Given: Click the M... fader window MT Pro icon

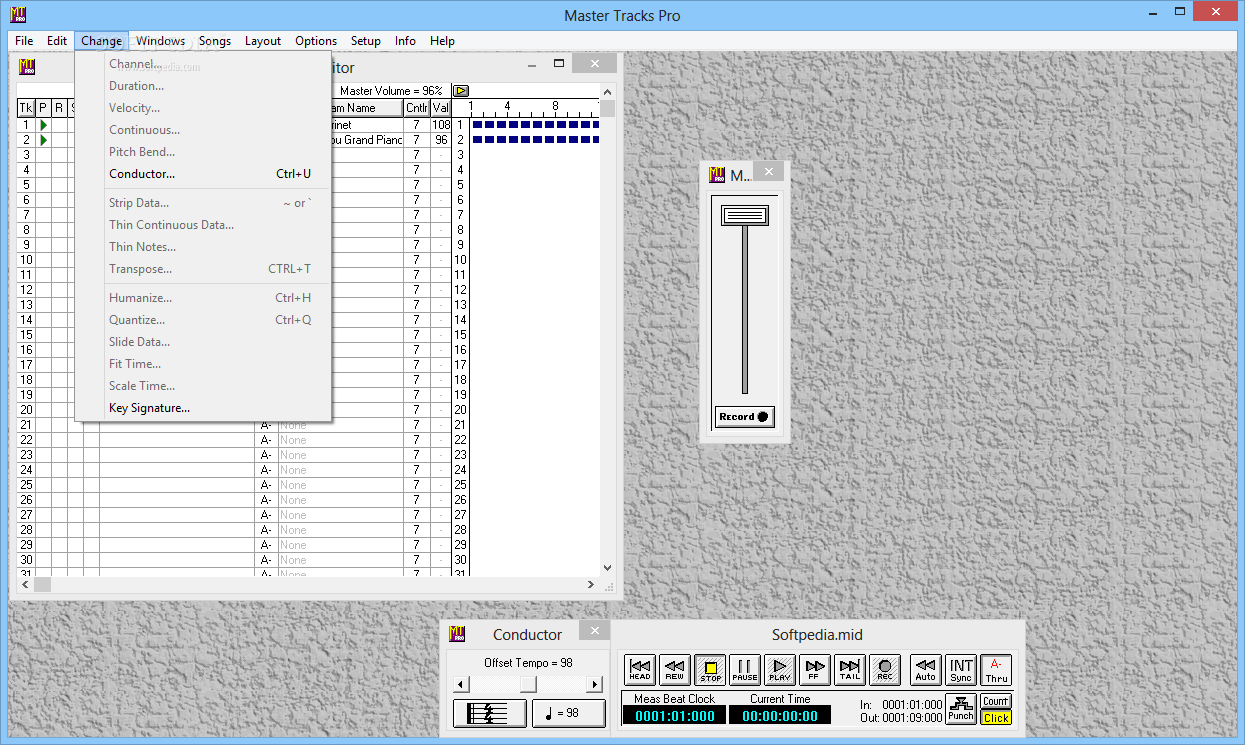Looking at the screenshot, I should tap(716, 175).
